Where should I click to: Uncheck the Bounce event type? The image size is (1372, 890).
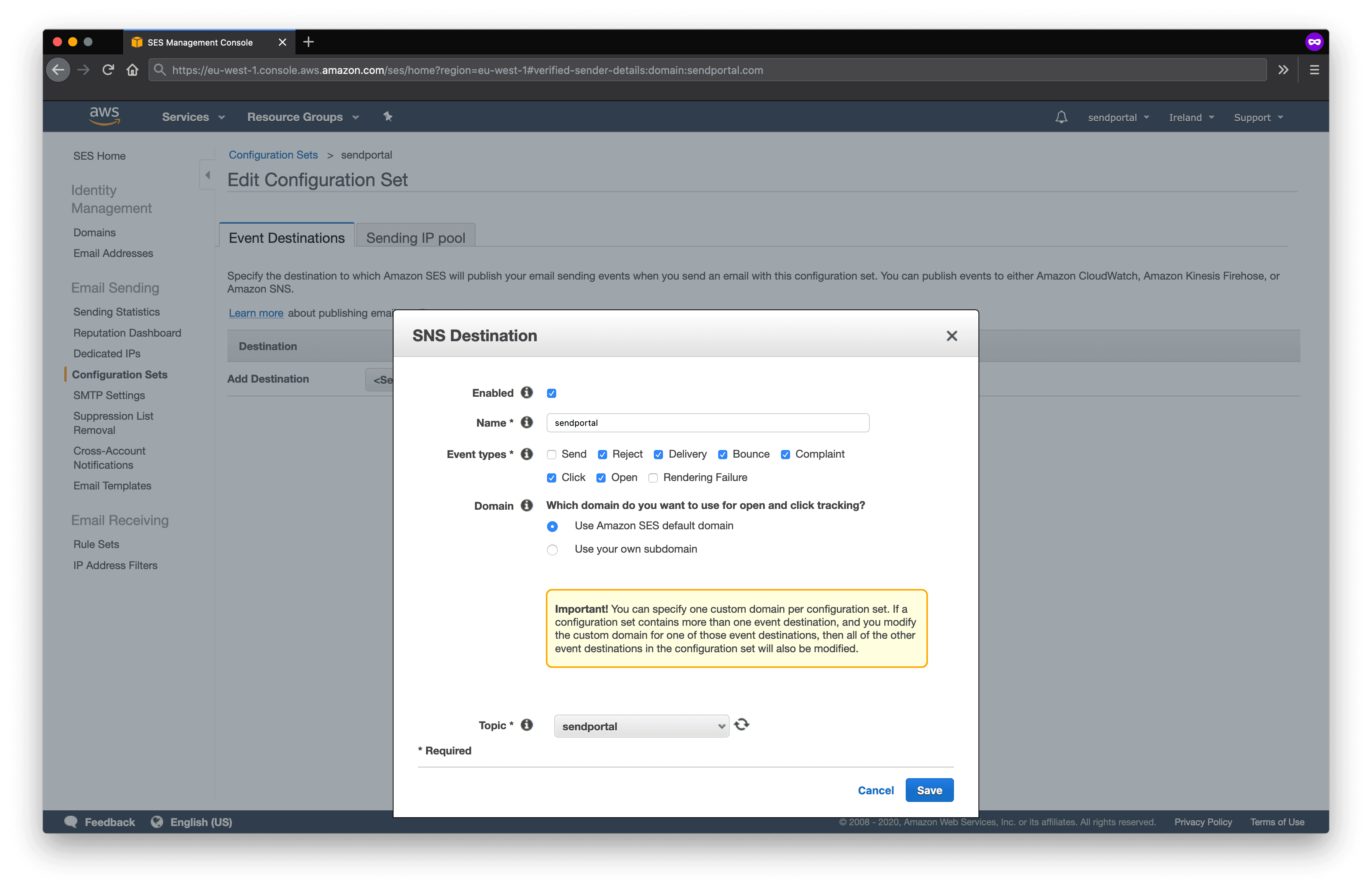coord(722,455)
